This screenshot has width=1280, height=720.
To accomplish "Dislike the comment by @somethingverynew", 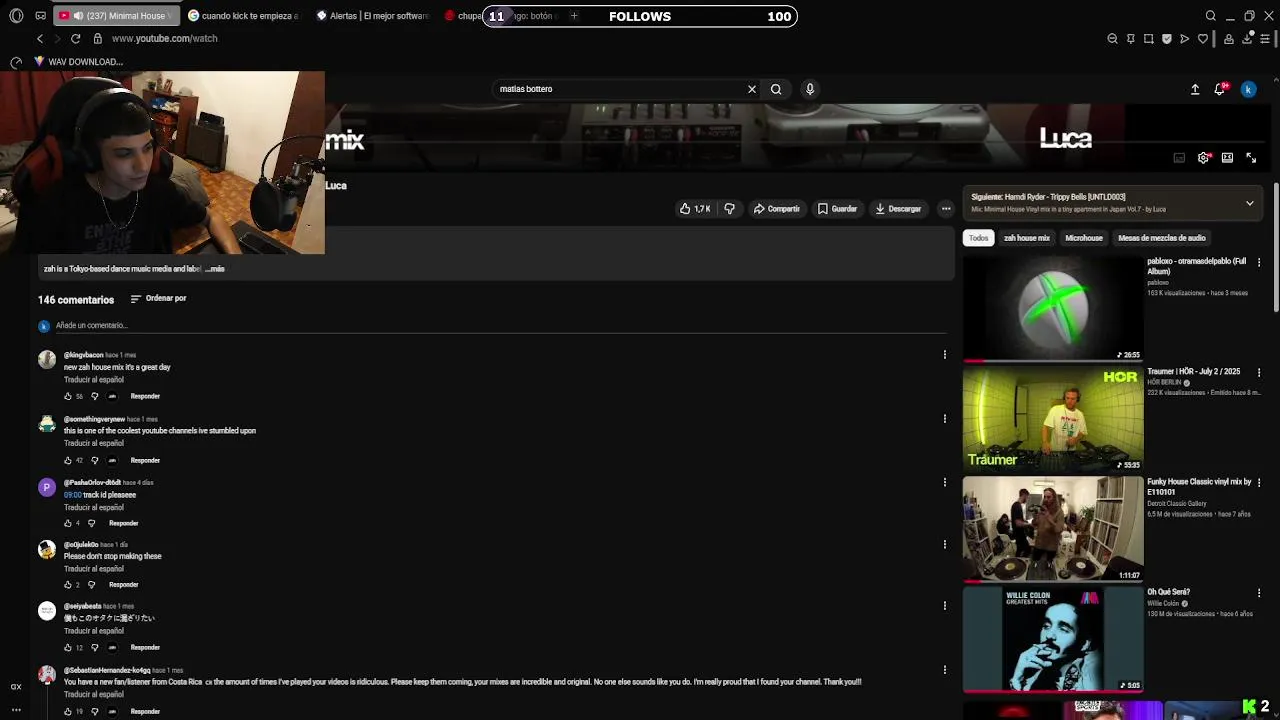I will (95, 460).
